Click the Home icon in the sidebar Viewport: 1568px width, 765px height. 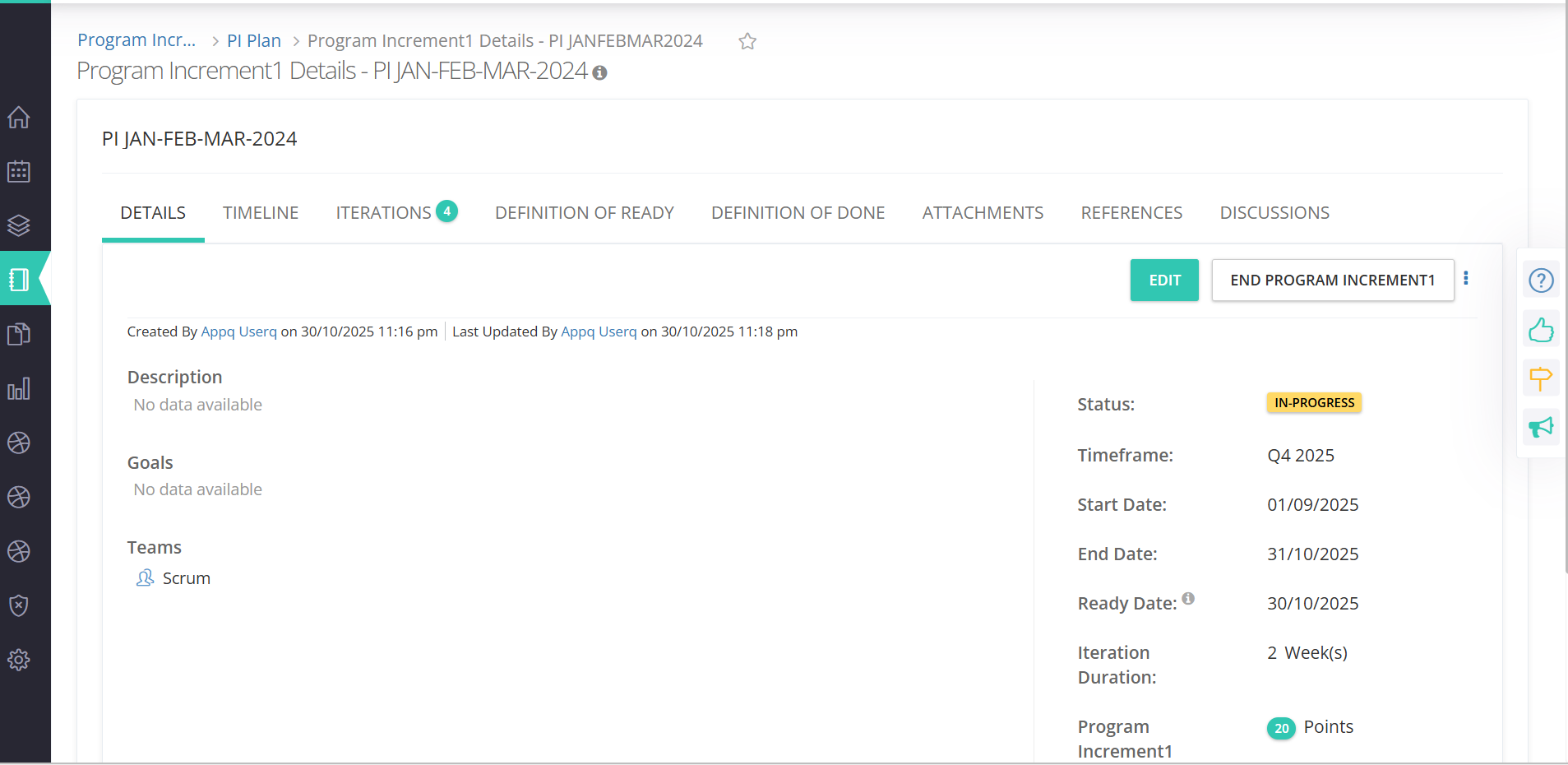tap(19, 118)
